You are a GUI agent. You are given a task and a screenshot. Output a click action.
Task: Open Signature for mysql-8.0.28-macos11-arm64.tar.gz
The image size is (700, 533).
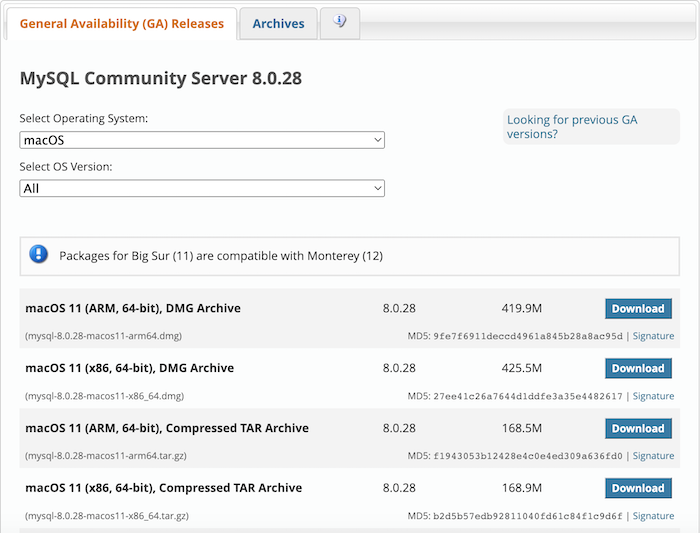[653, 455]
